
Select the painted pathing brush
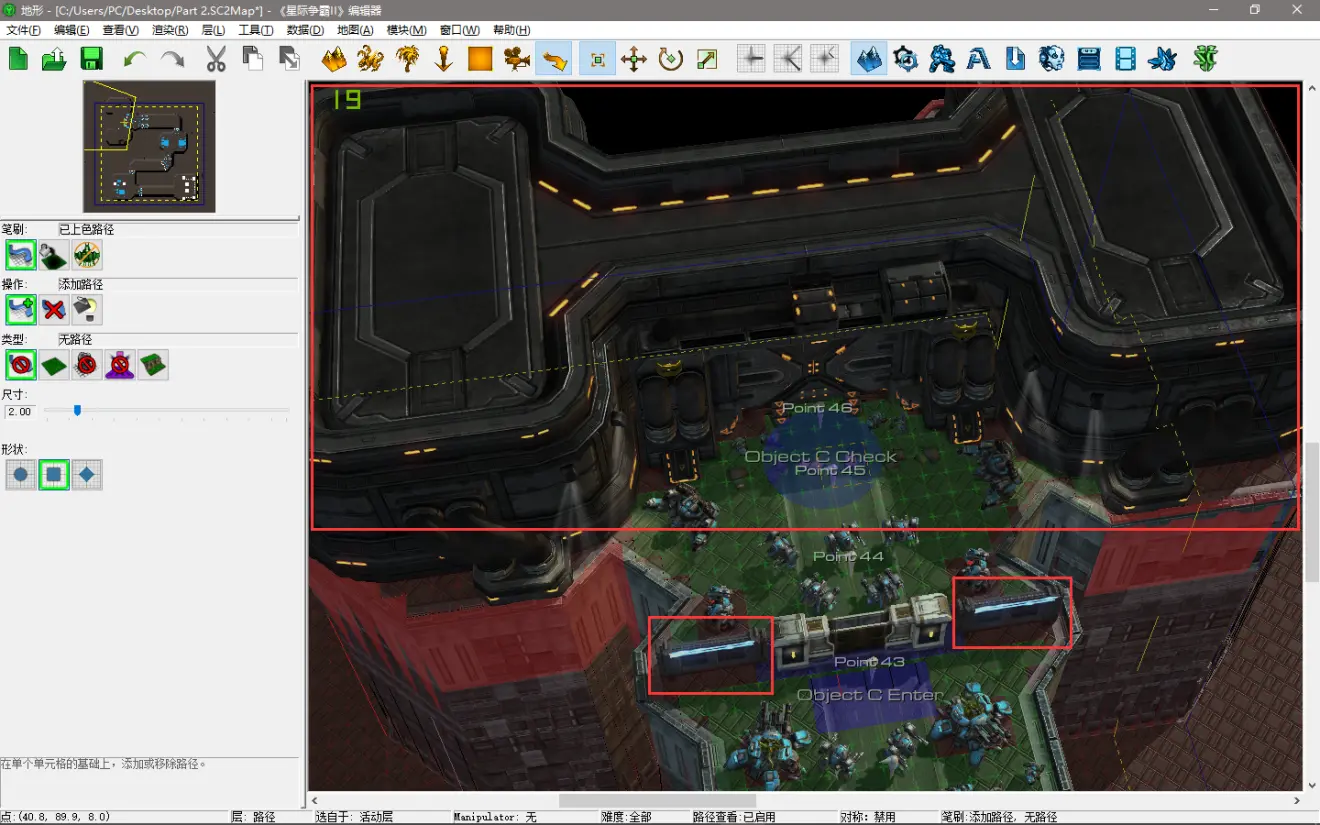pos(20,255)
